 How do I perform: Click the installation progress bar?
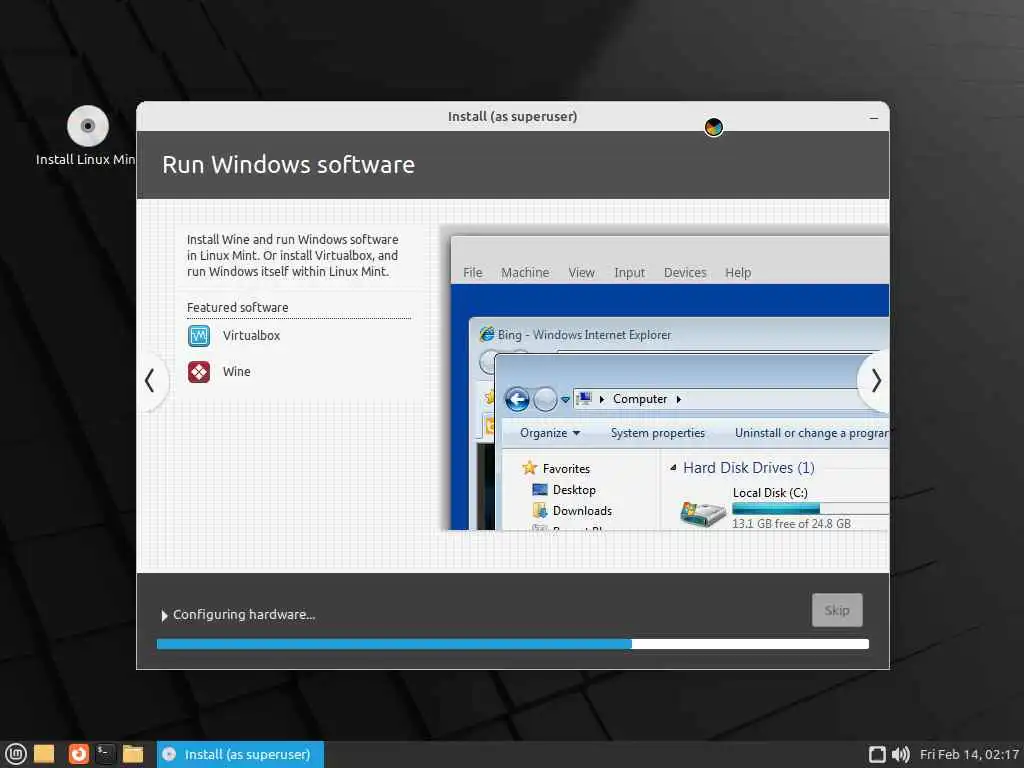tap(513, 644)
